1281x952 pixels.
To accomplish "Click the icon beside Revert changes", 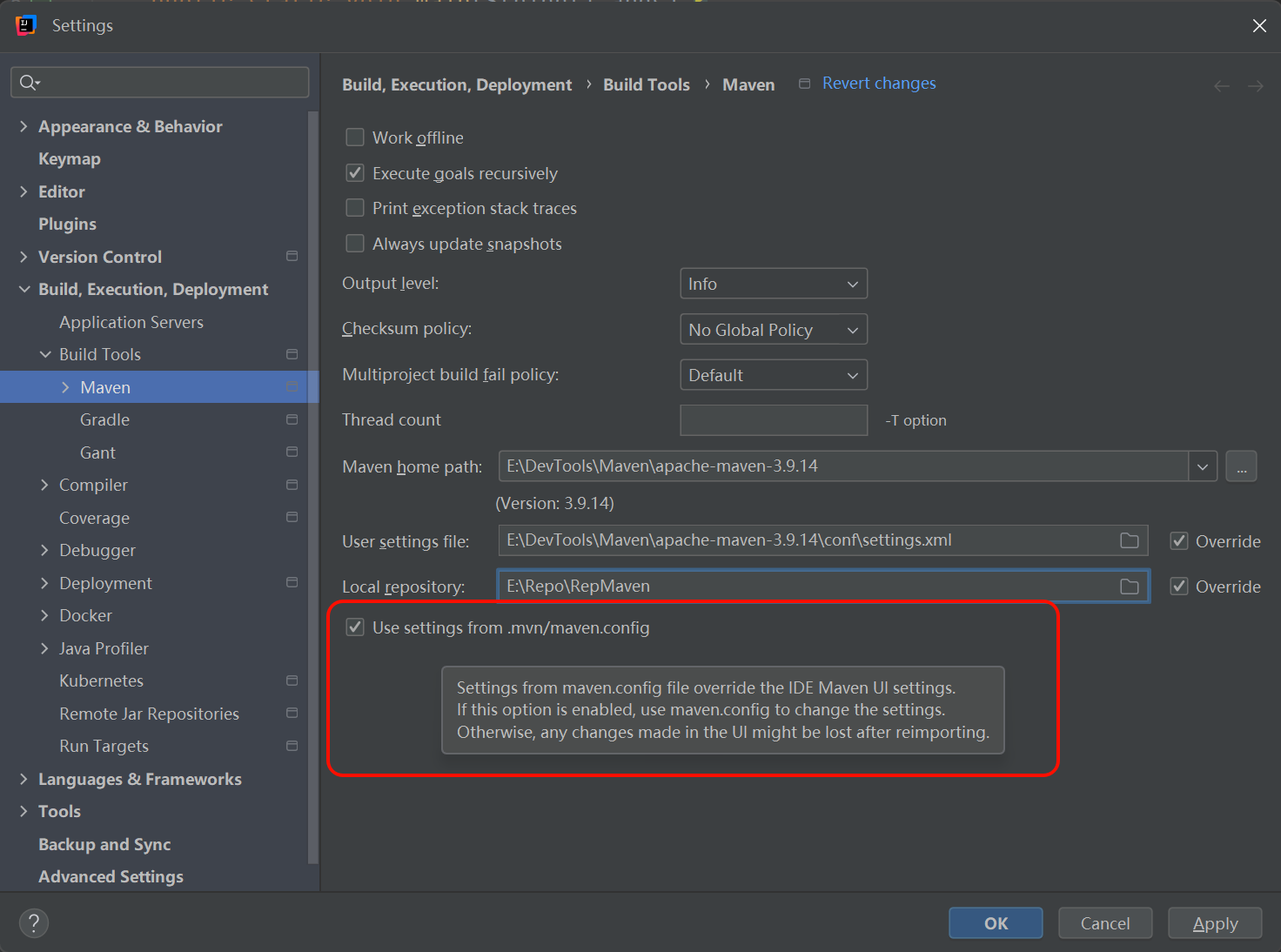I will pyautogui.click(x=805, y=84).
